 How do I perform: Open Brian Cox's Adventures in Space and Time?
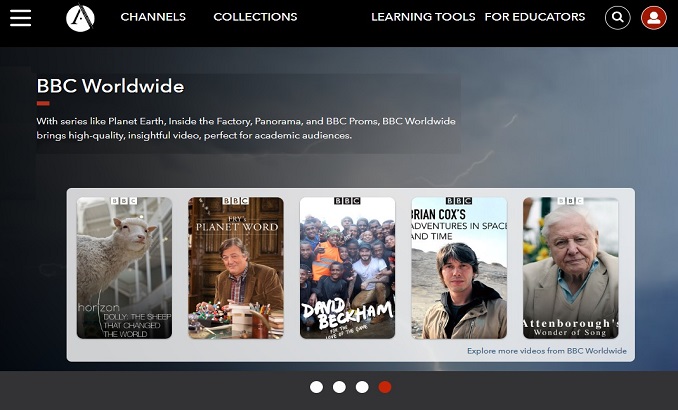click(x=459, y=268)
